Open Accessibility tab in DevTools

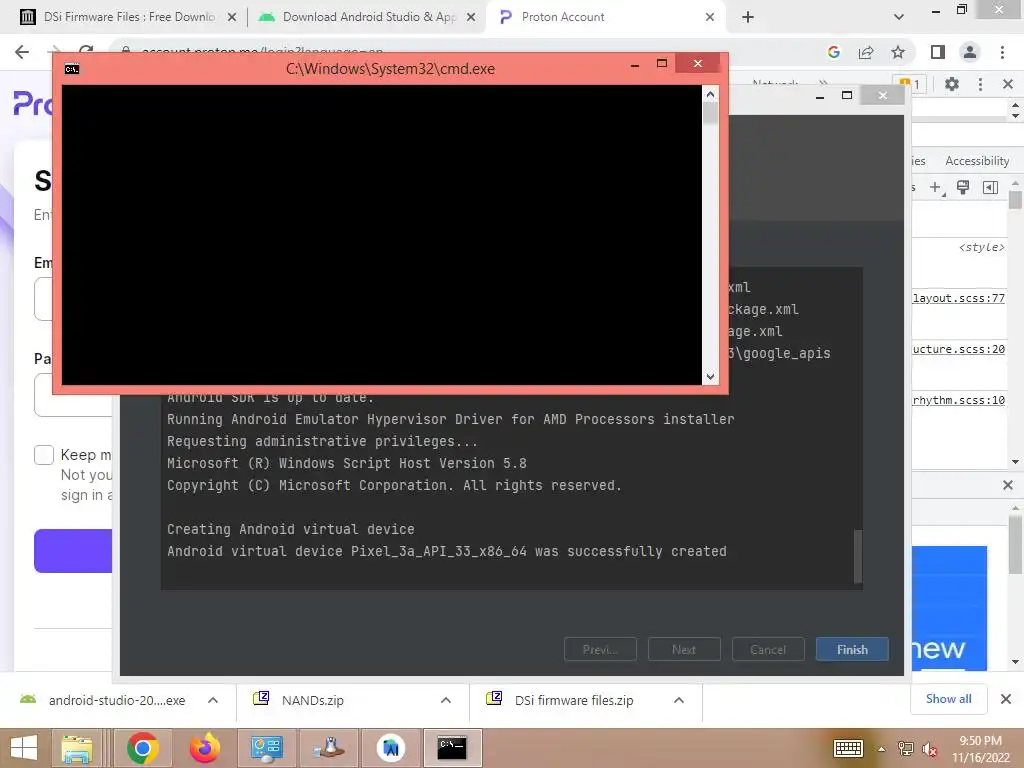(x=977, y=161)
